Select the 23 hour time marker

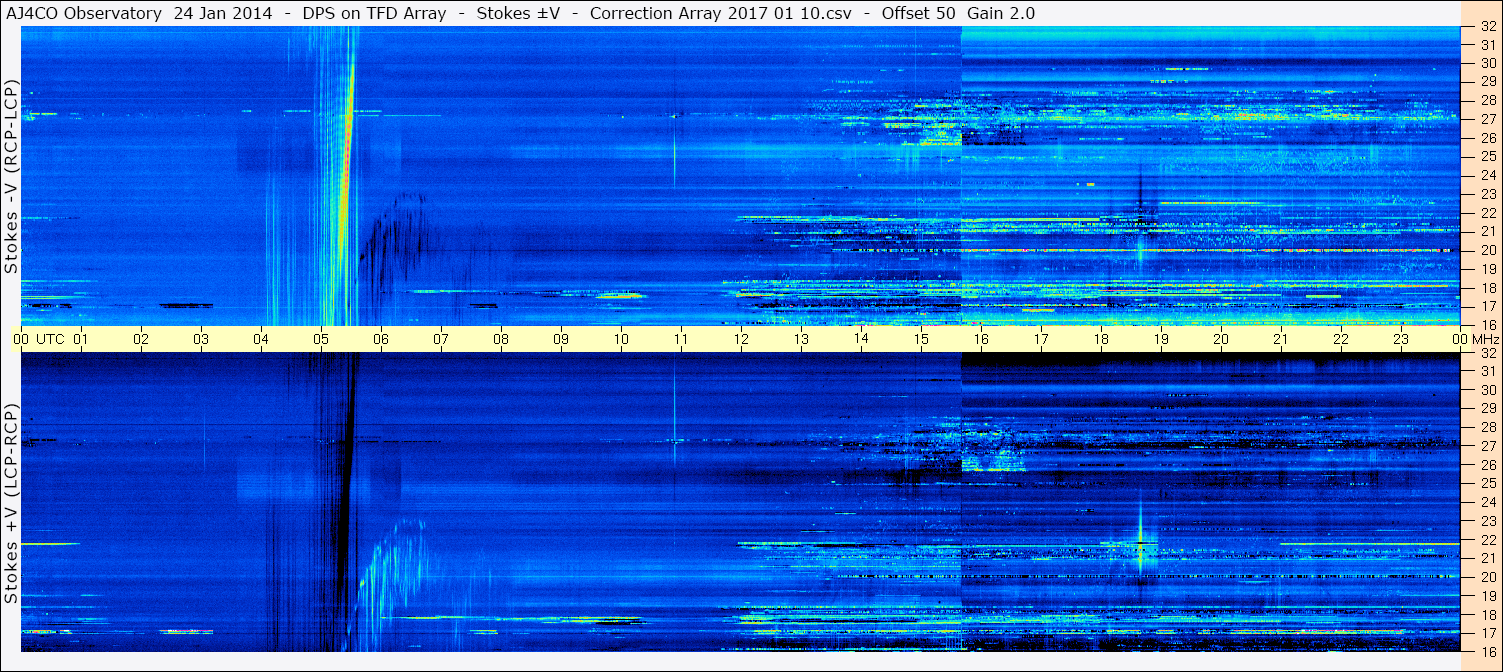(1401, 339)
